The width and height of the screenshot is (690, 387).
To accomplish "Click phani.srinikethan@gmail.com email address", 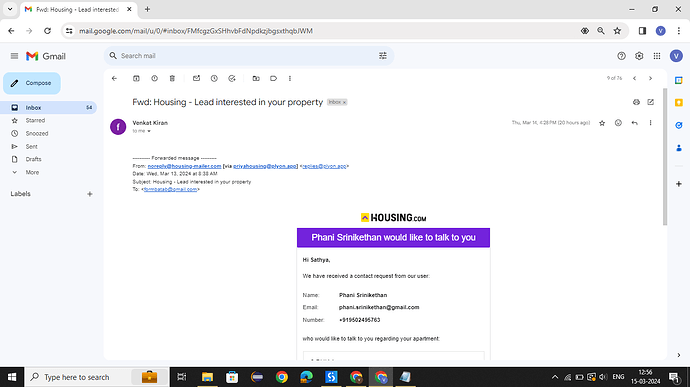I will (379, 307).
